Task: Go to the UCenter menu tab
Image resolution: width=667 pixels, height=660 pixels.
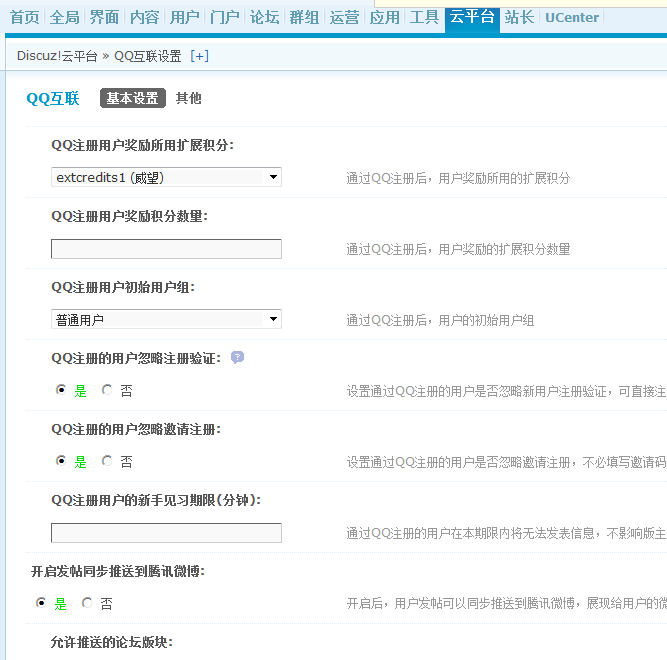Action: (x=572, y=17)
